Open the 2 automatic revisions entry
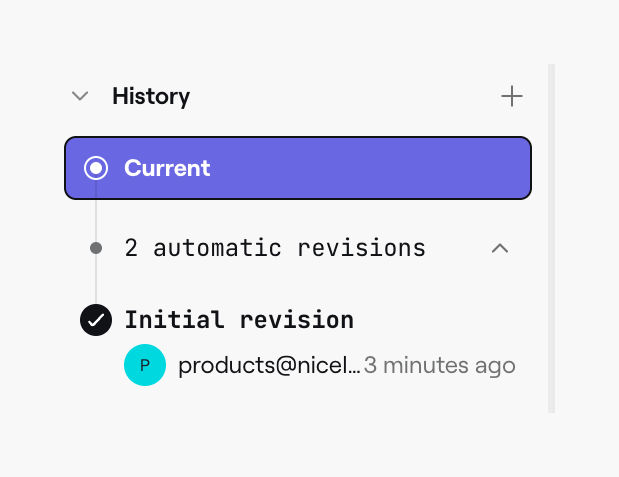The image size is (619, 477). coord(275,247)
